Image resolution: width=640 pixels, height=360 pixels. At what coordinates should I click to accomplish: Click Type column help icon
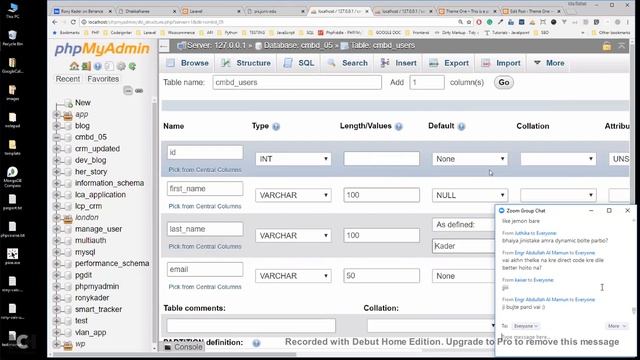coord(276,127)
